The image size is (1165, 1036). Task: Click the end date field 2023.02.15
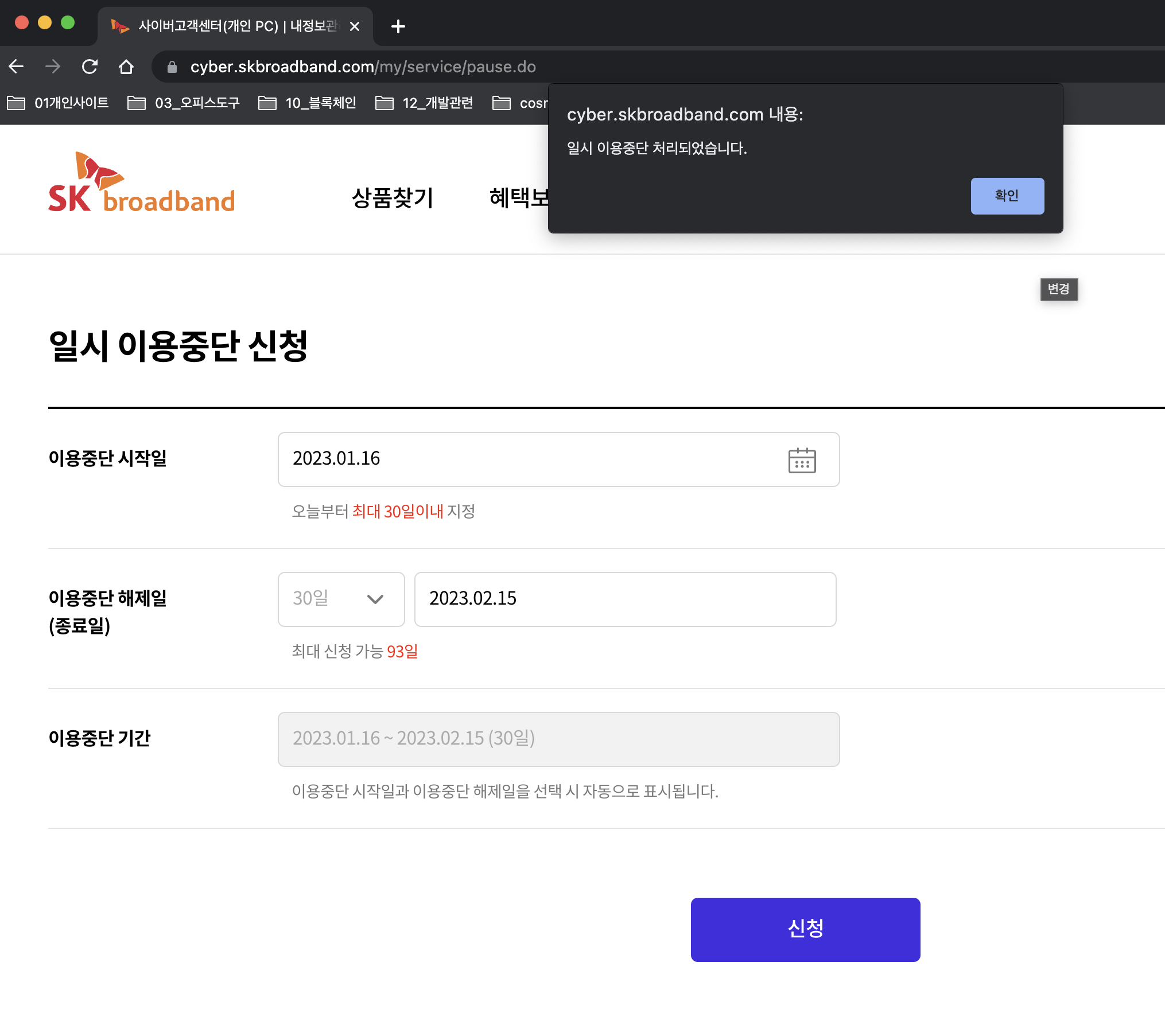pos(624,599)
